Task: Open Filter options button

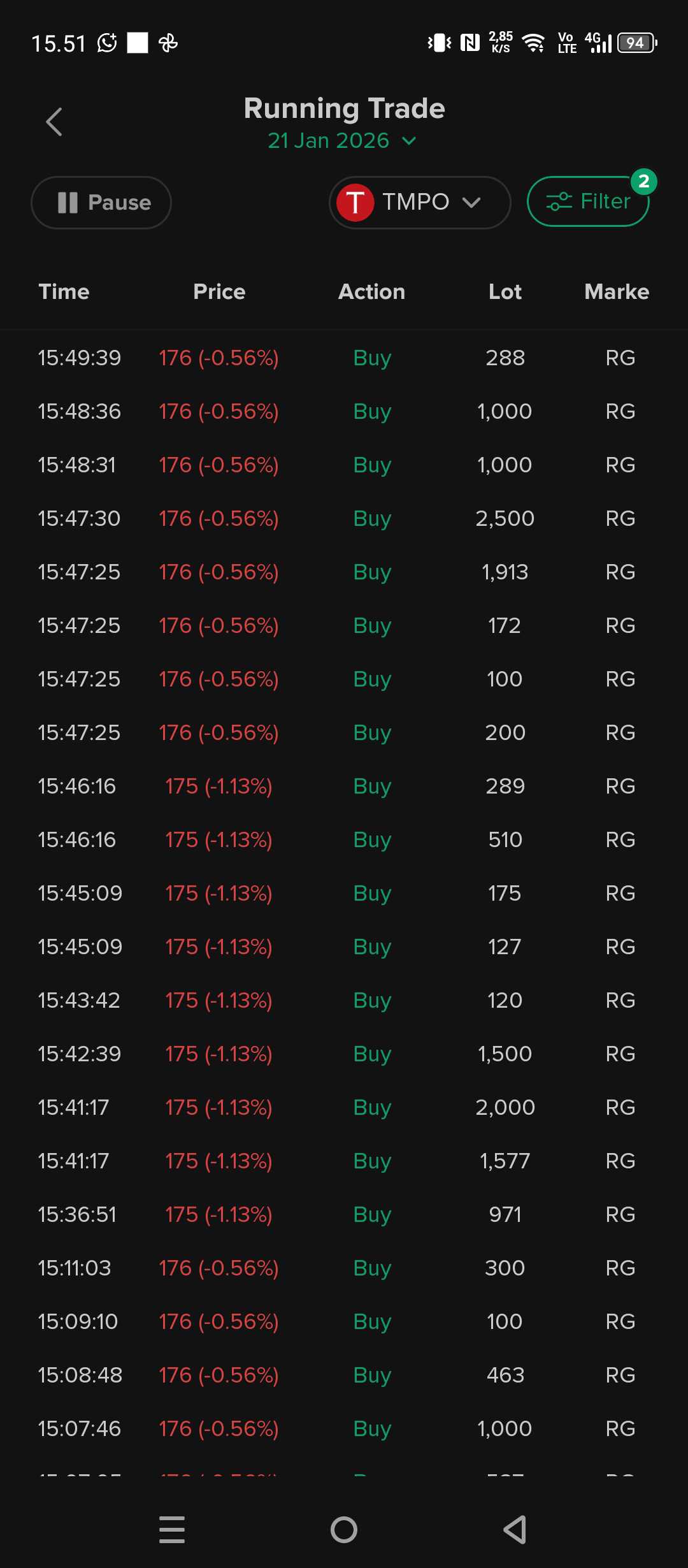Action: coord(588,201)
